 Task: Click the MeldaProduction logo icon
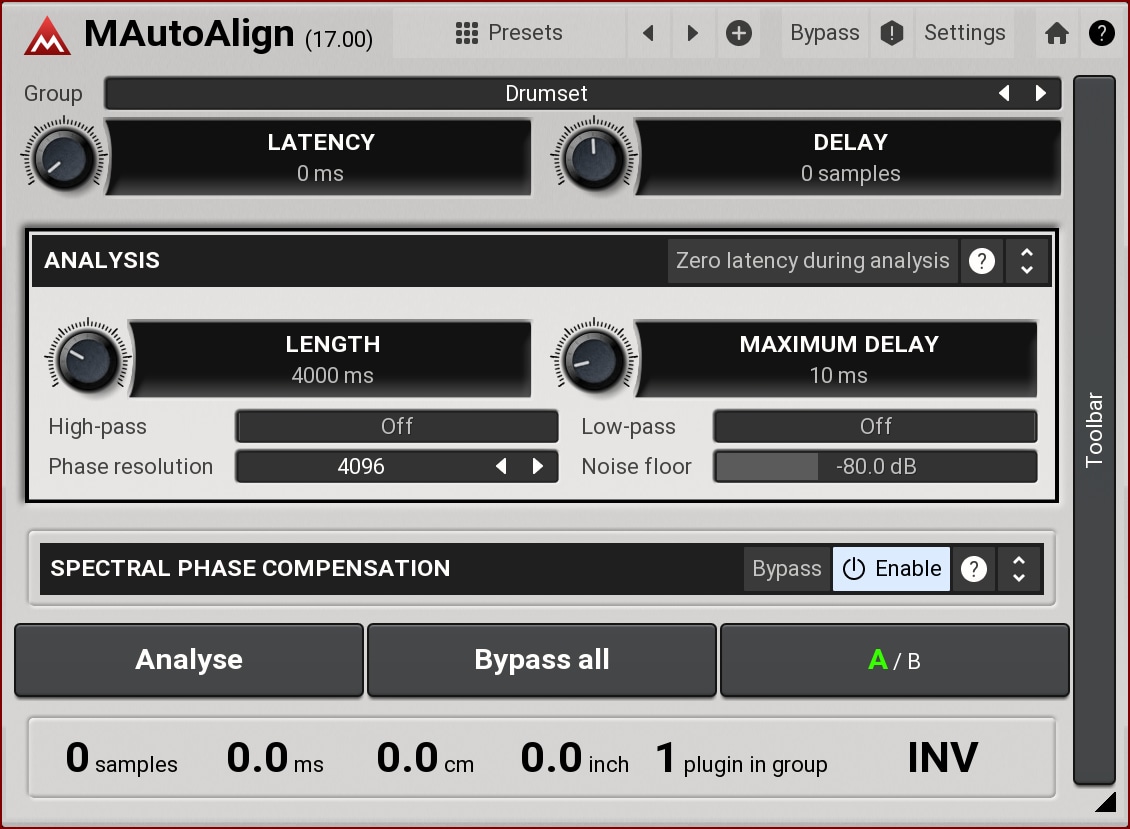click(x=47, y=36)
